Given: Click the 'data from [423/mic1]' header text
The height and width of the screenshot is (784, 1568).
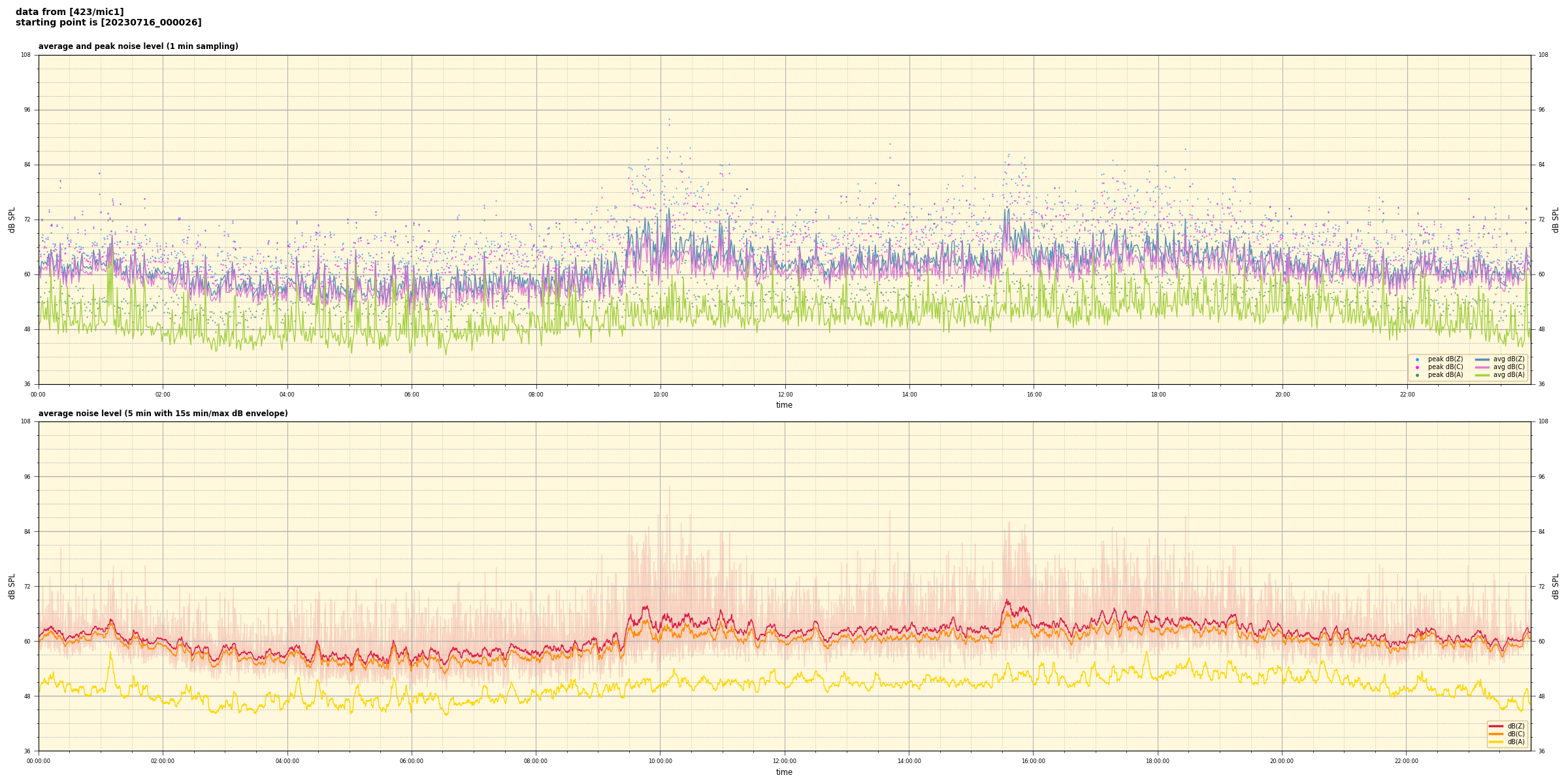Looking at the screenshot, I should pyautogui.click(x=69, y=12).
